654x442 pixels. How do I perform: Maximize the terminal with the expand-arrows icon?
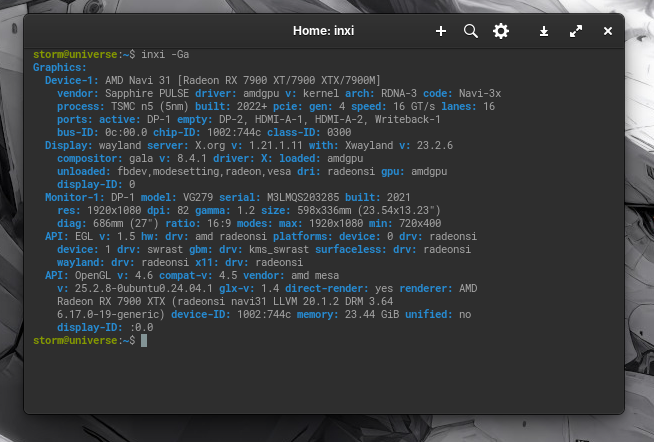(x=576, y=31)
